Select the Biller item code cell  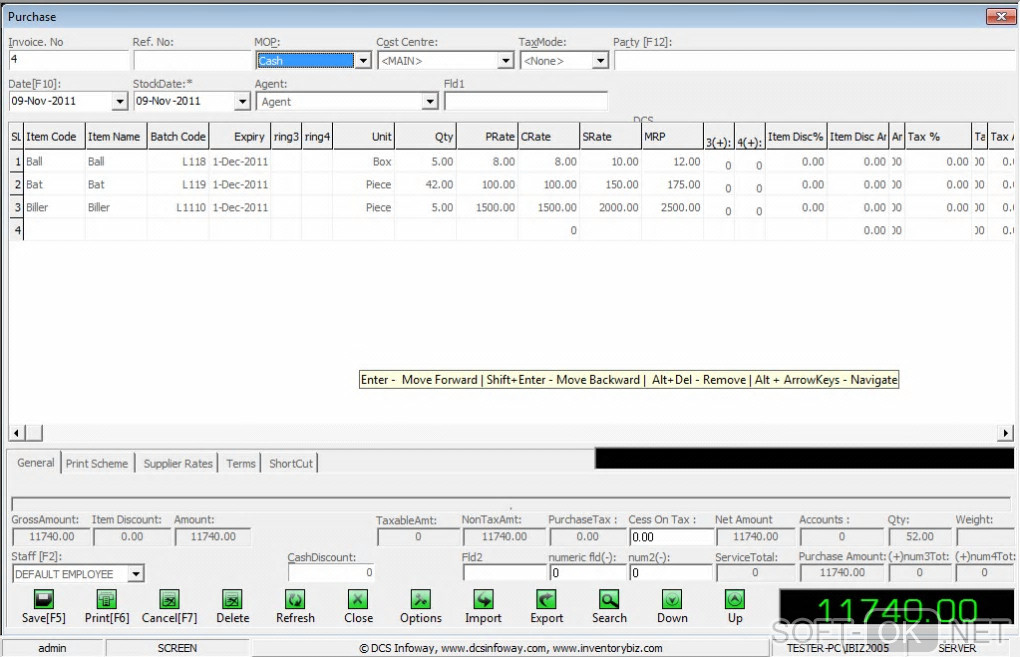53,207
